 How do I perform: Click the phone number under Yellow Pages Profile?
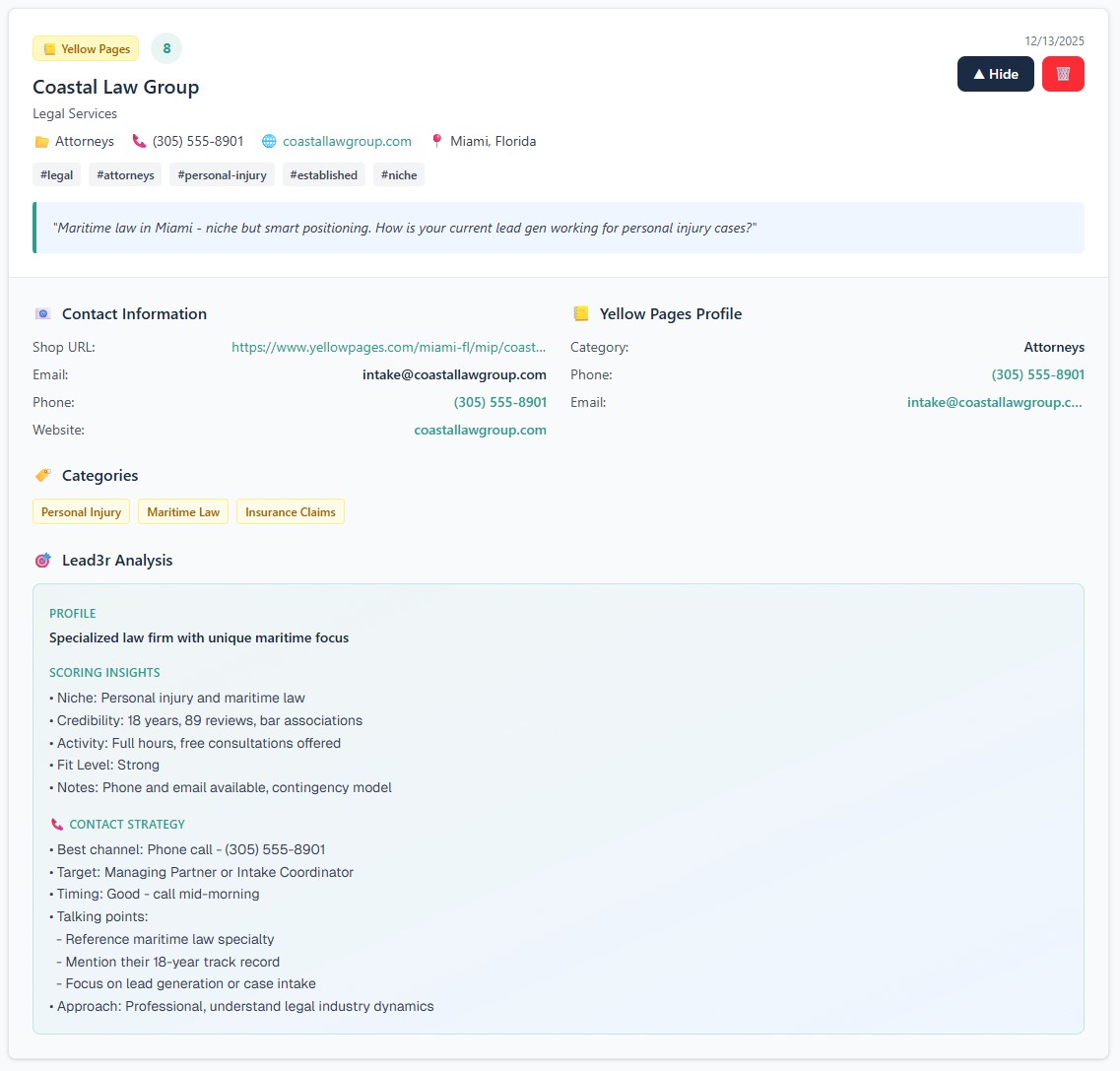point(1037,374)
